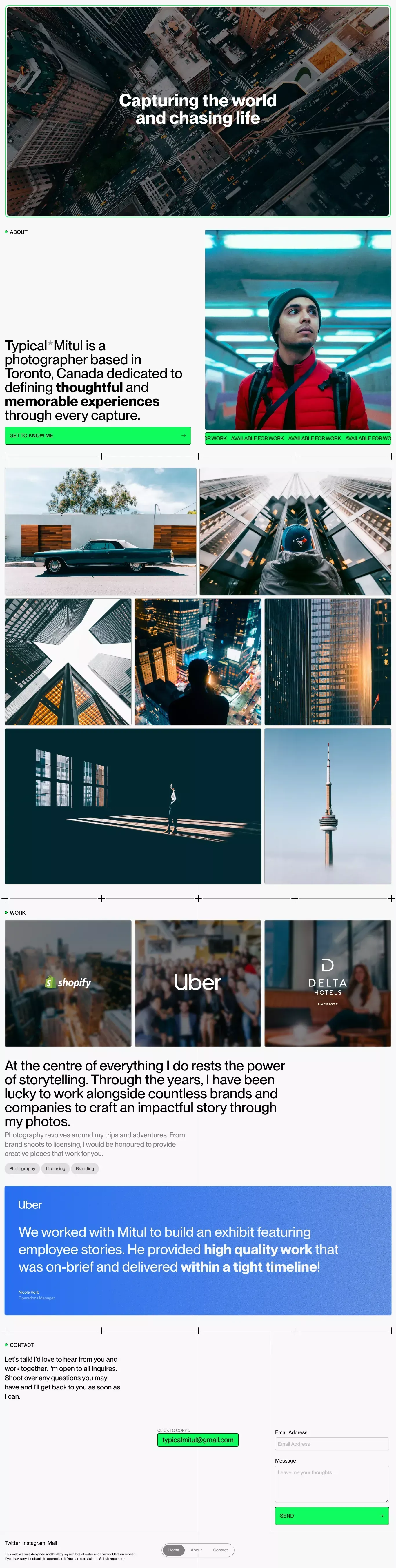Click the 'Capturing the world' hero headline
This screenshot has width=396, height=1568.
(198, 109)
